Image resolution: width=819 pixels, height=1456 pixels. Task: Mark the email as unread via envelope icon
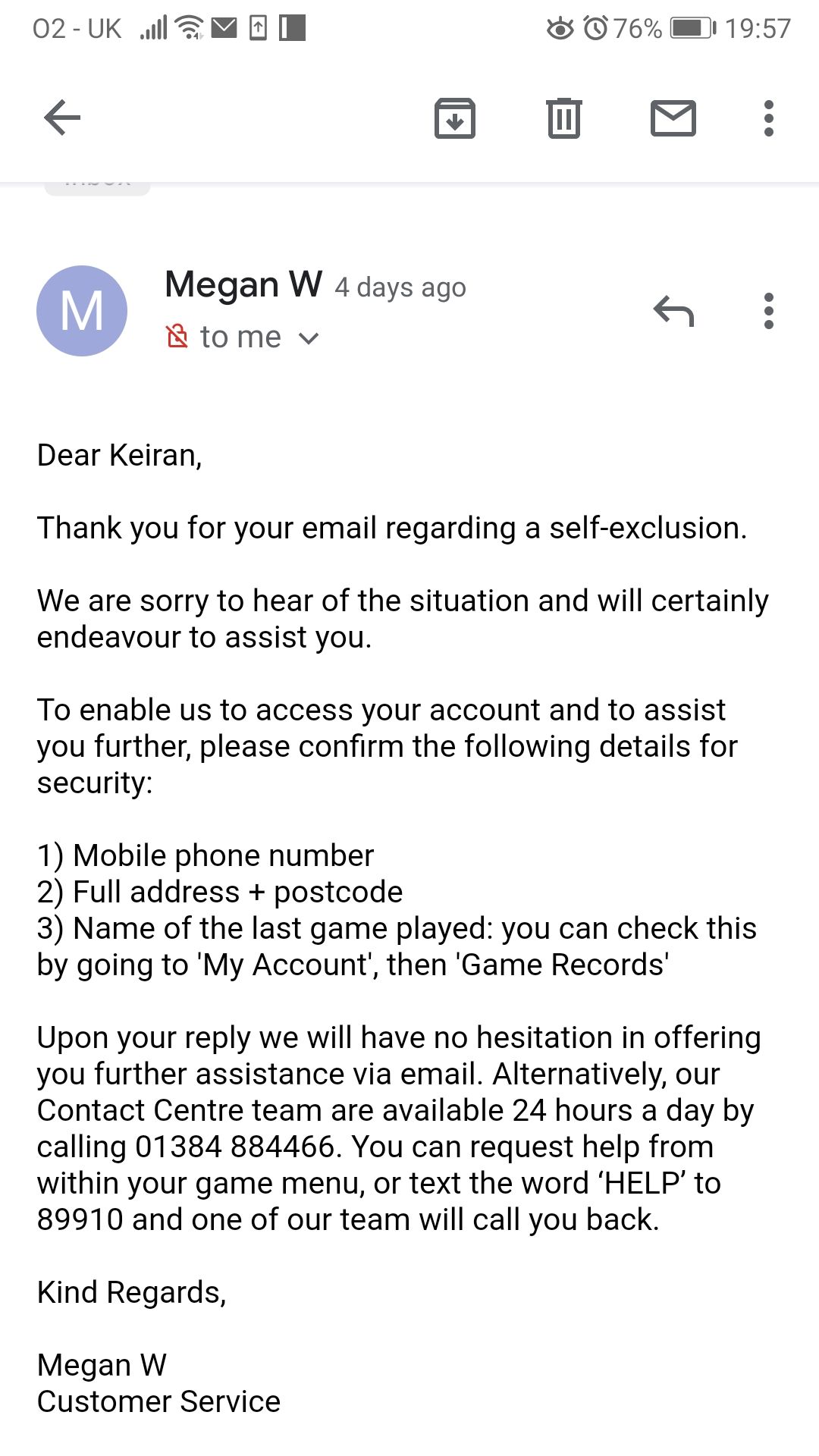[673, 118]
